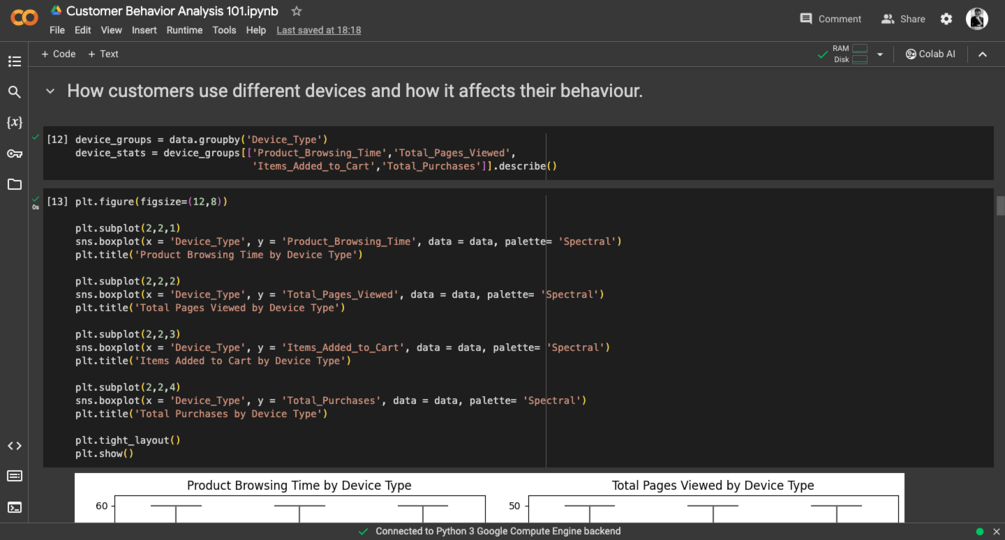Image resolution: width=1005 pixels, height=540 pixels.
Task: Open the Tools menu
Action: (x=224, y=30)
